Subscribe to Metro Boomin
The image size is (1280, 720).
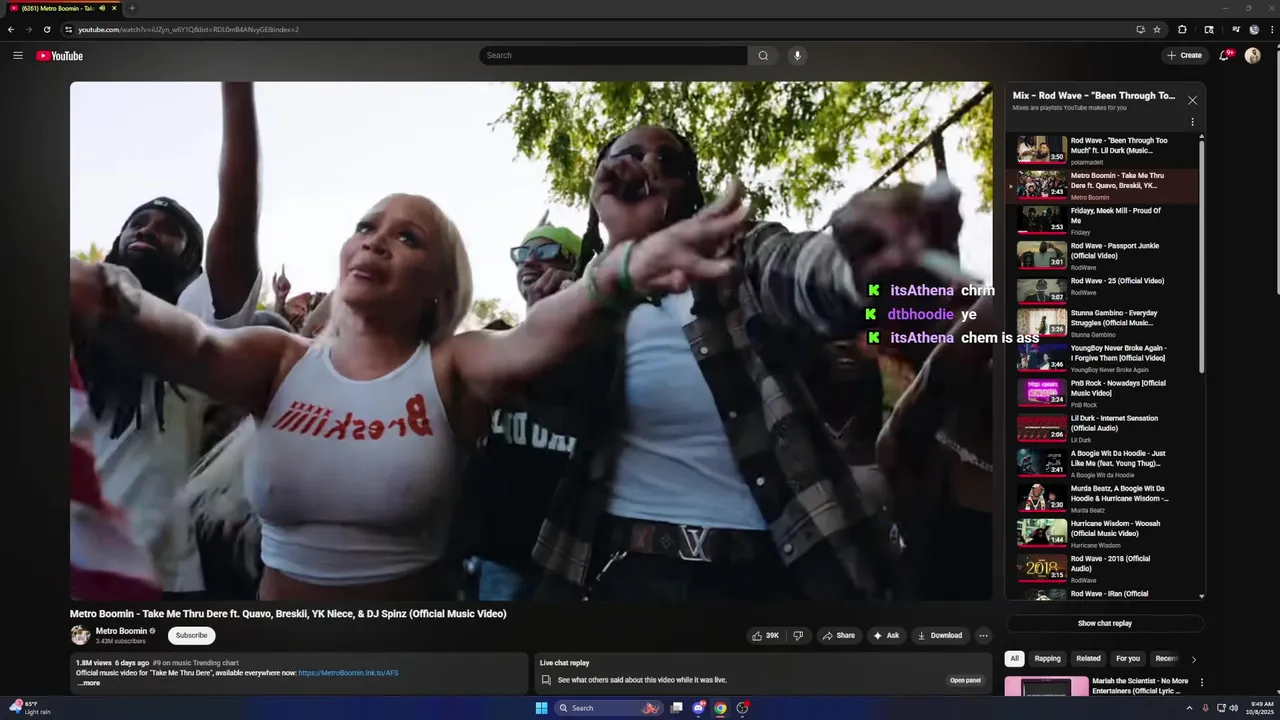click(x=191, y=635)
